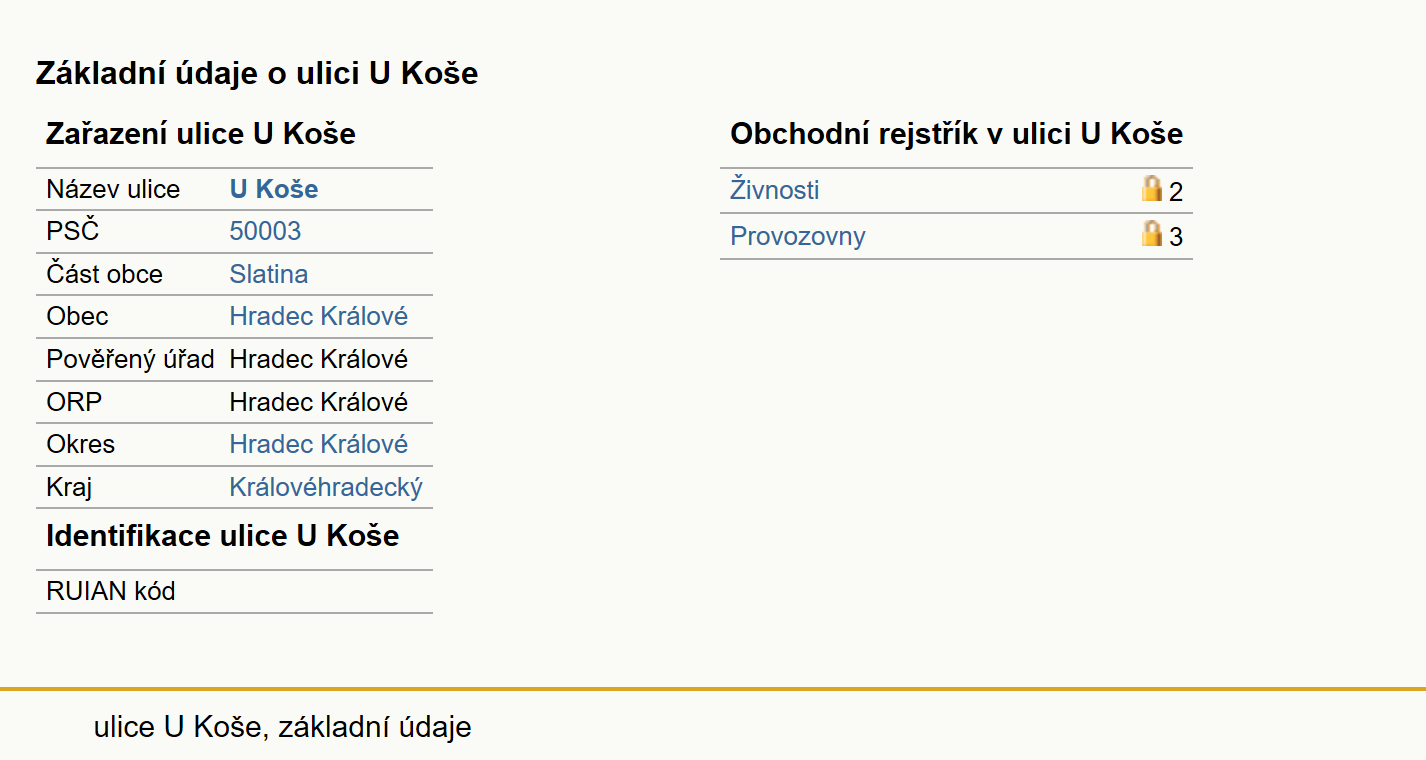The height and width of the screenshot is (760, 1426).
Task: Open Hradec Králové link in Obec row
Action: (x=319, y=316)
